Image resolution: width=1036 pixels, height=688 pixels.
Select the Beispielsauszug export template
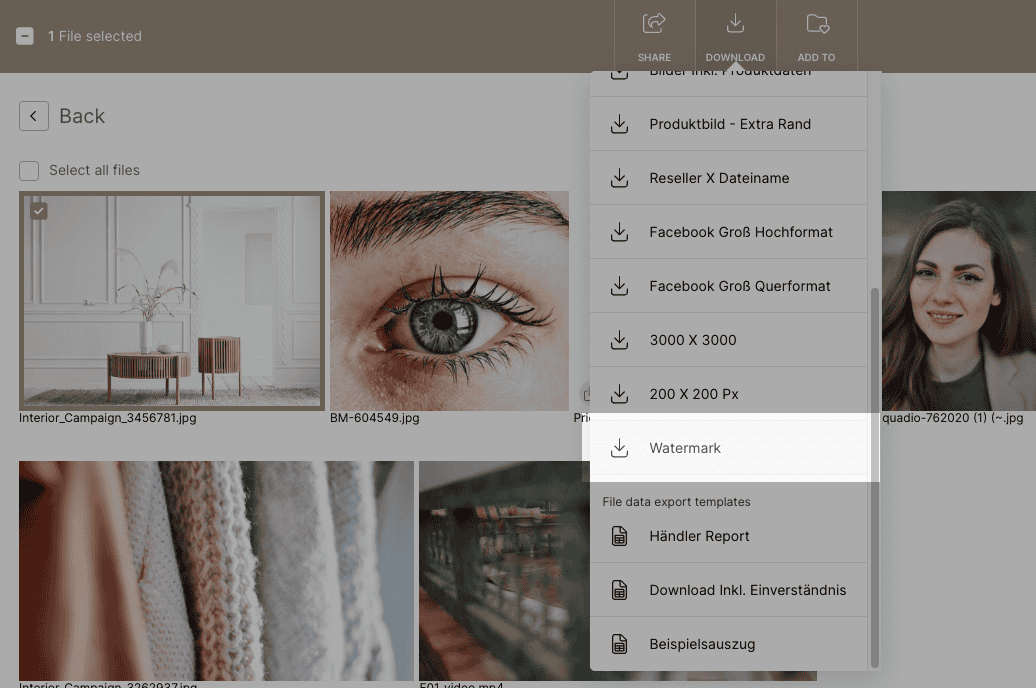pyautogui.click(x=728, y=644)
